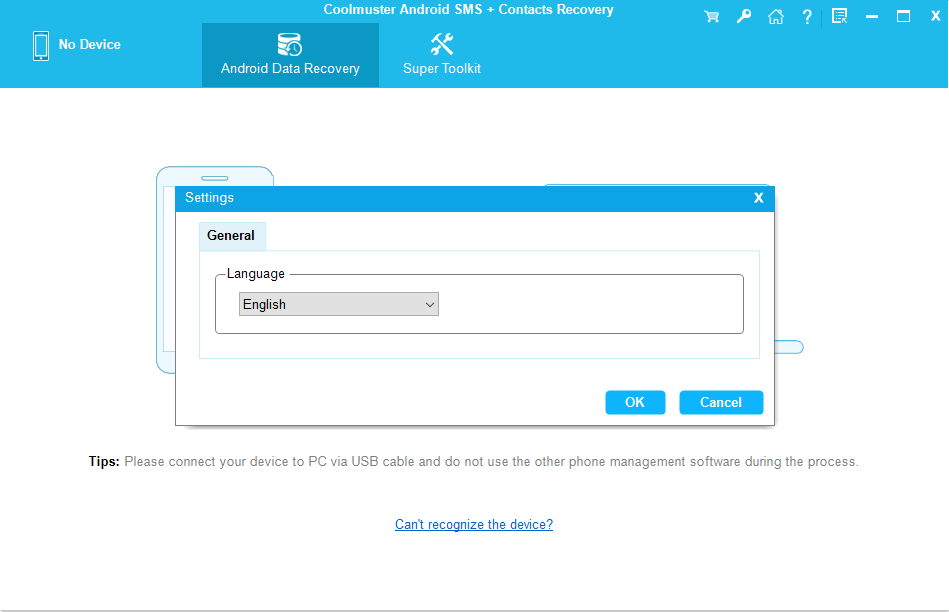Screen dimensions: 949x612
Task: Open "Can't recognize the device?" link
Action: 474,524
